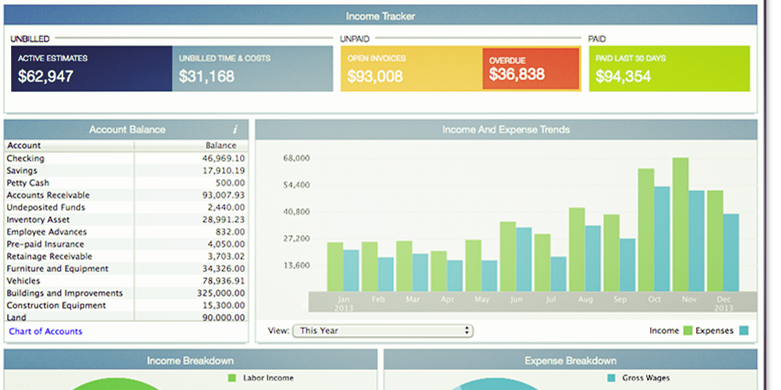Viewport: 781px width, 390px height.
Task: Click the November income bar
Action: (680, 225)
